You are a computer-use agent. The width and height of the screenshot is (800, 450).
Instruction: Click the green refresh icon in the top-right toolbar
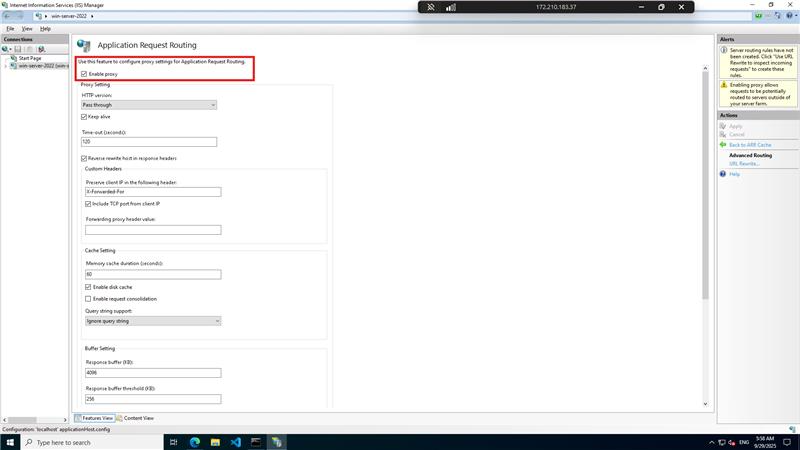(x=759, y=16)
